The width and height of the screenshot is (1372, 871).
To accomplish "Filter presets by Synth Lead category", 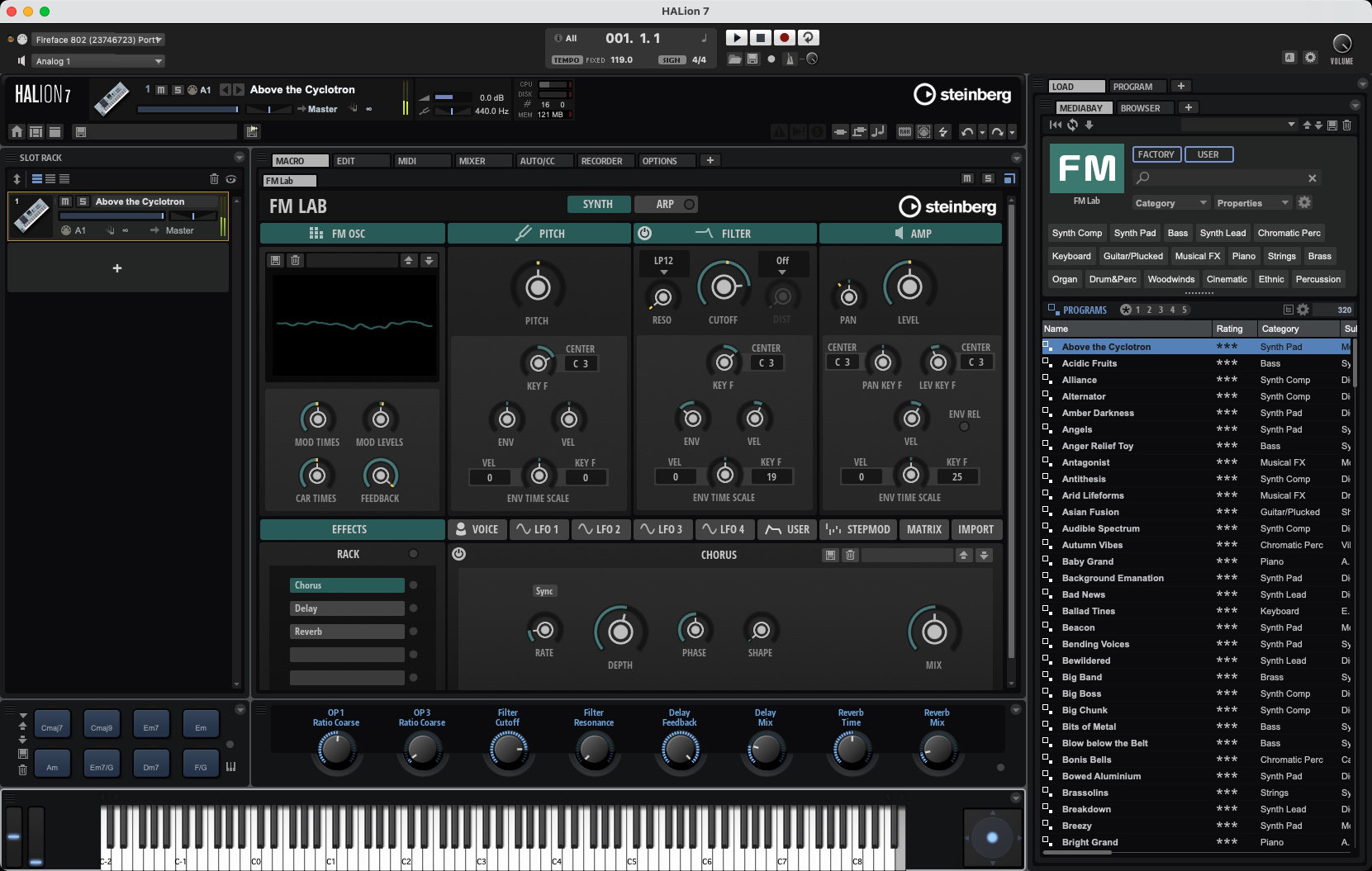I will tap(1222, 234).
